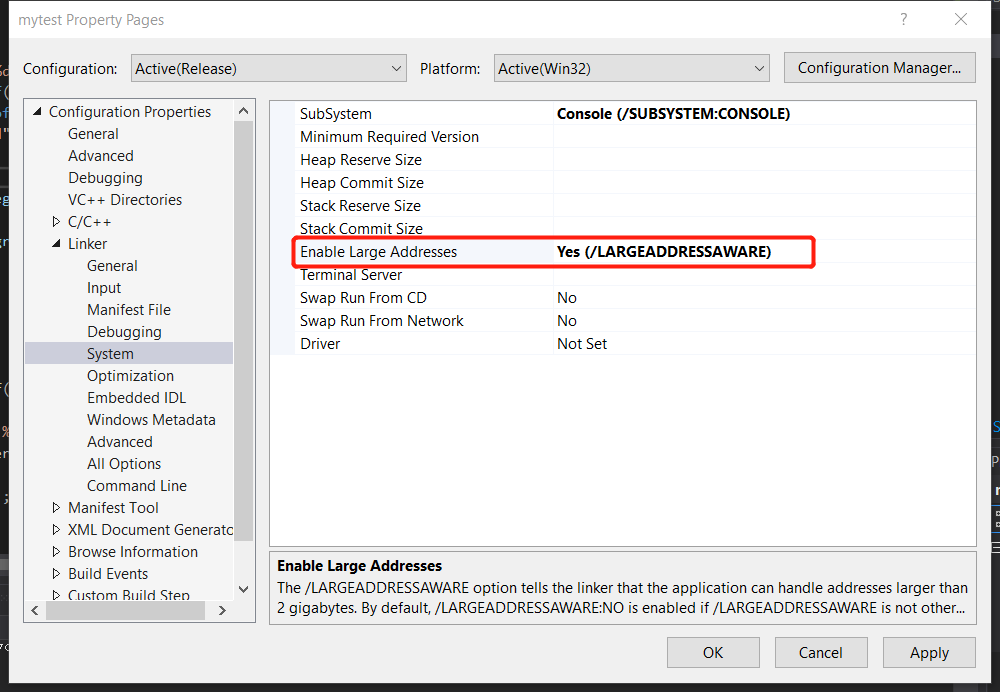This screenshot has height=692, width=1000.
Task: Select the System page under Linker
Action: click(110, 353)
